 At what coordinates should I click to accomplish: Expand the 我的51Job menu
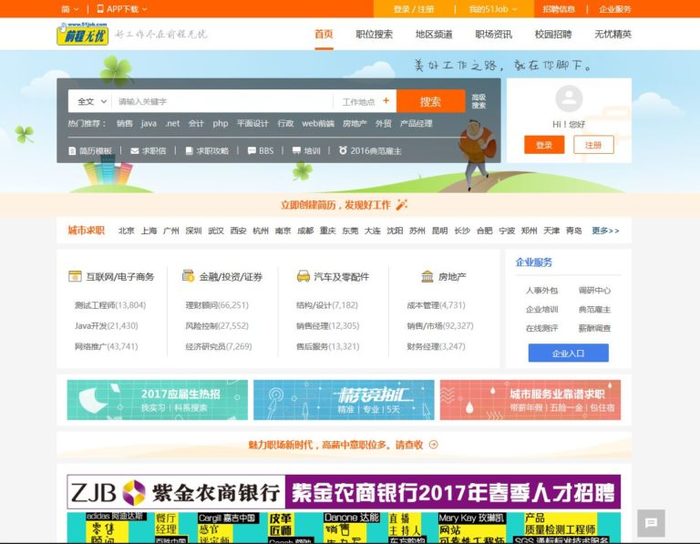[x=493, y=9]
